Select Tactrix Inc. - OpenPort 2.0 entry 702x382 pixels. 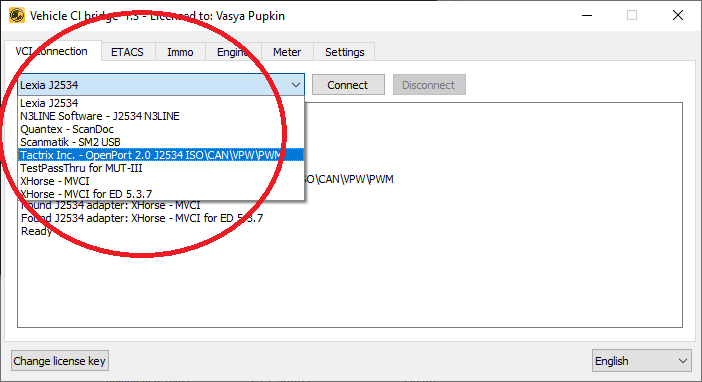pos(161,155)
